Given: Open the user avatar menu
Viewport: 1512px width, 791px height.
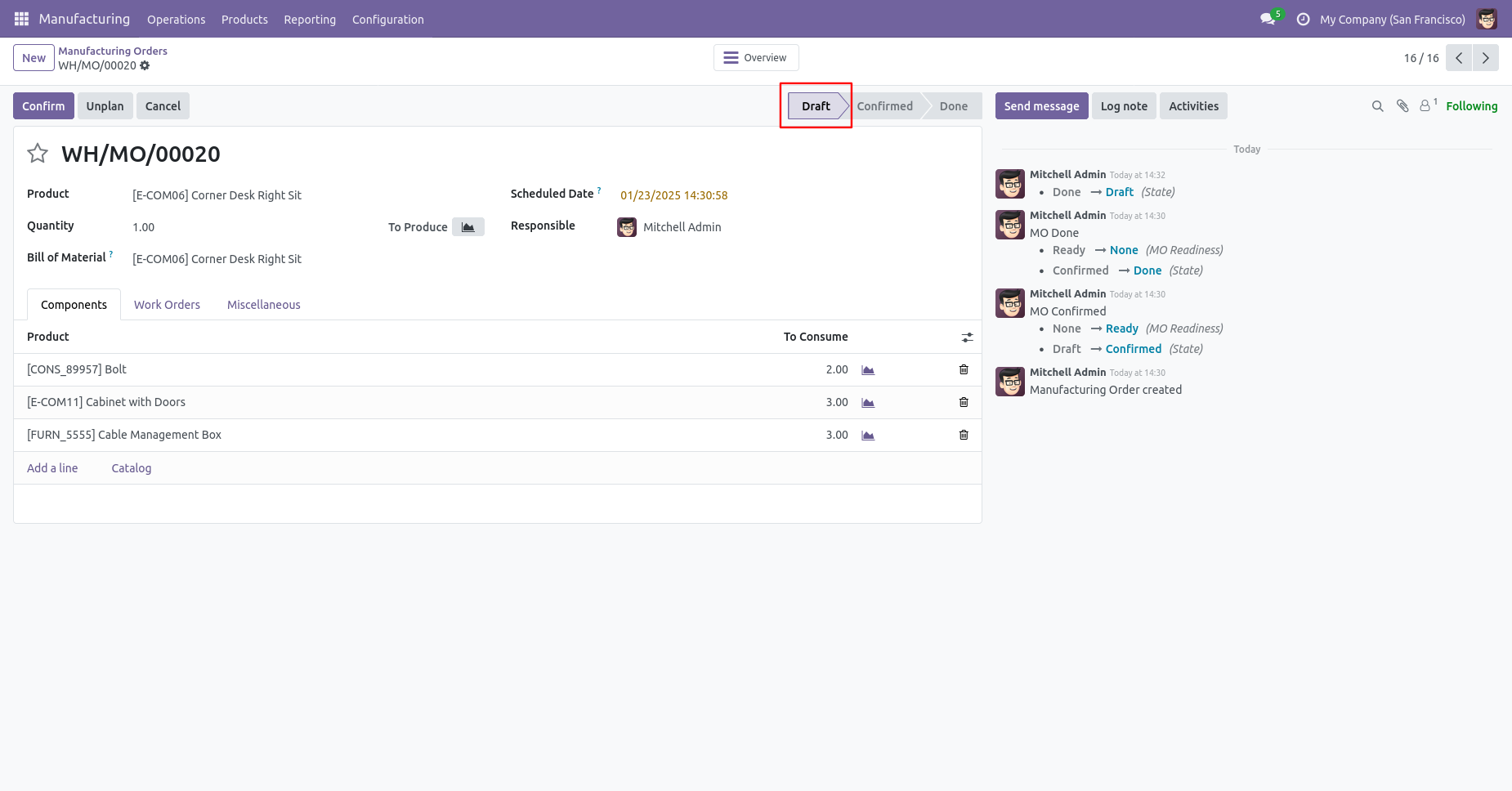Looking at the screenshot, I should 1487,19.
